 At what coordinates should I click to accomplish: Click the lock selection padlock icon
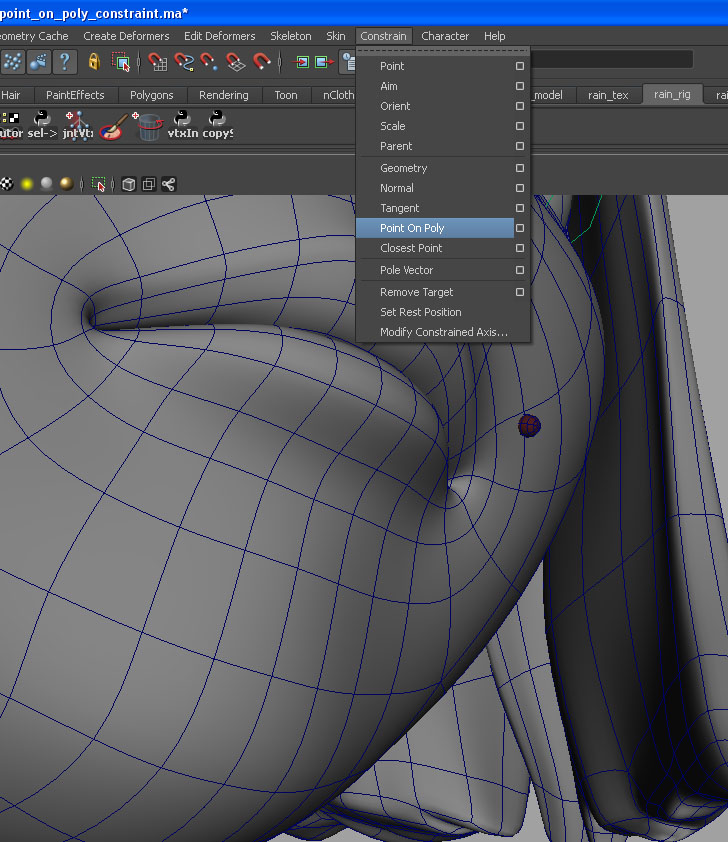(x=94, y=62)
